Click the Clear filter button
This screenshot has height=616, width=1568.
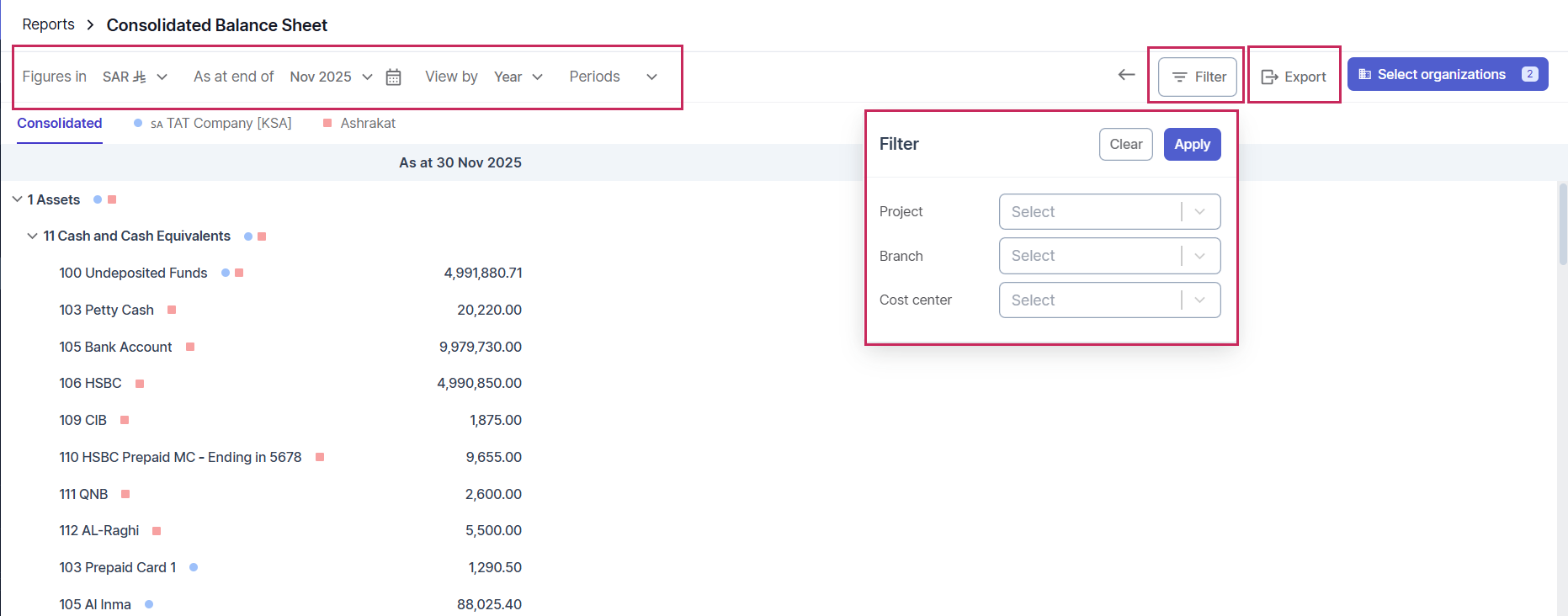tap(1125, 144)
